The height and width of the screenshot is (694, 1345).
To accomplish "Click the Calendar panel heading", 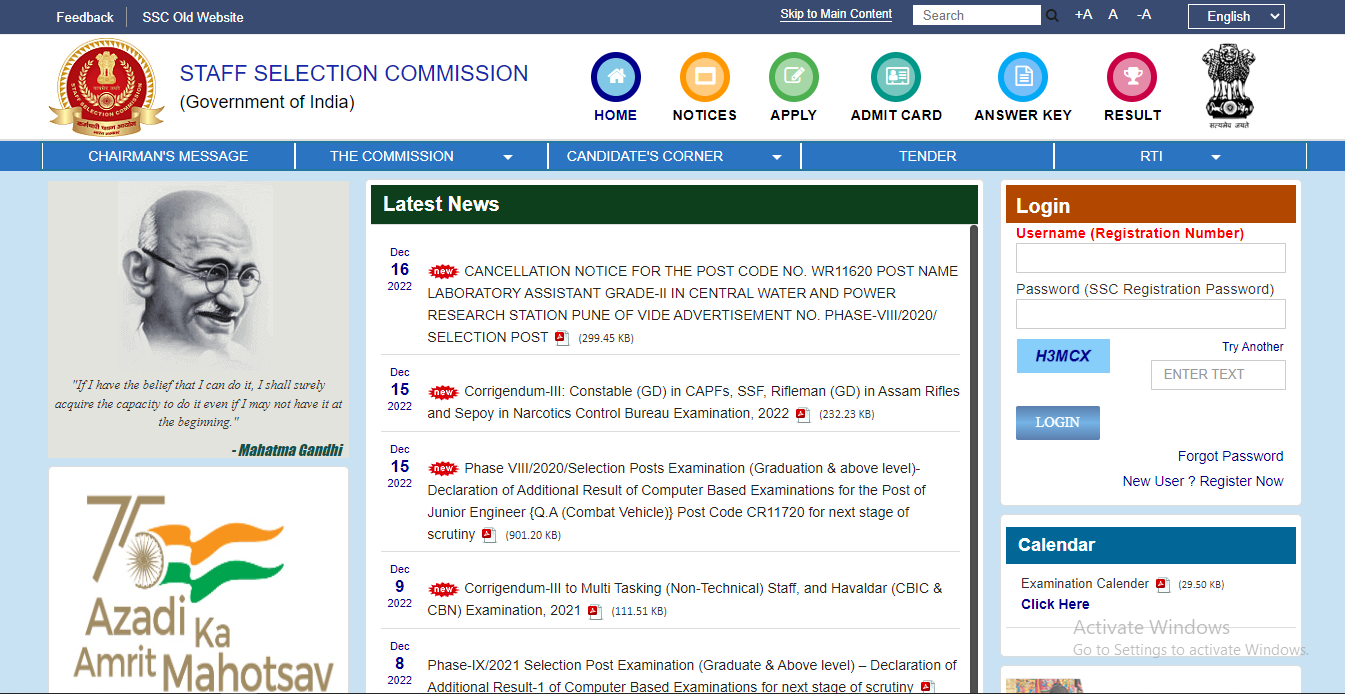I will [x=1151, y=545].
